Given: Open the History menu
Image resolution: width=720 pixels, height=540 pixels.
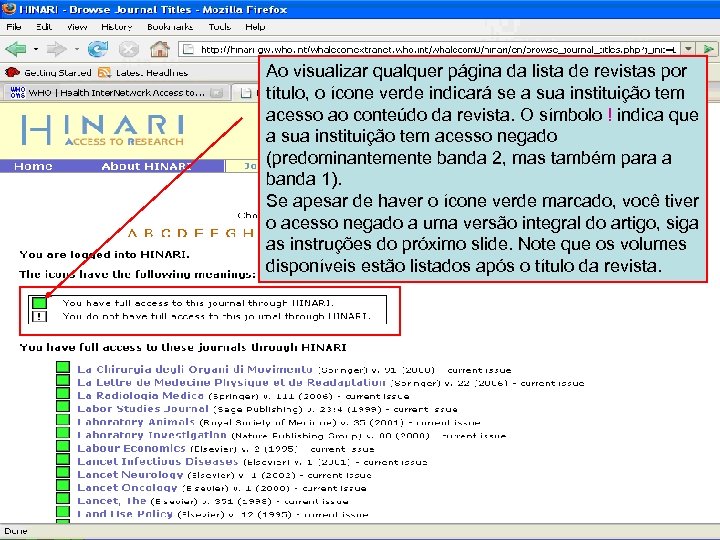Looking at the screenshot, I should tap(117, 27).
